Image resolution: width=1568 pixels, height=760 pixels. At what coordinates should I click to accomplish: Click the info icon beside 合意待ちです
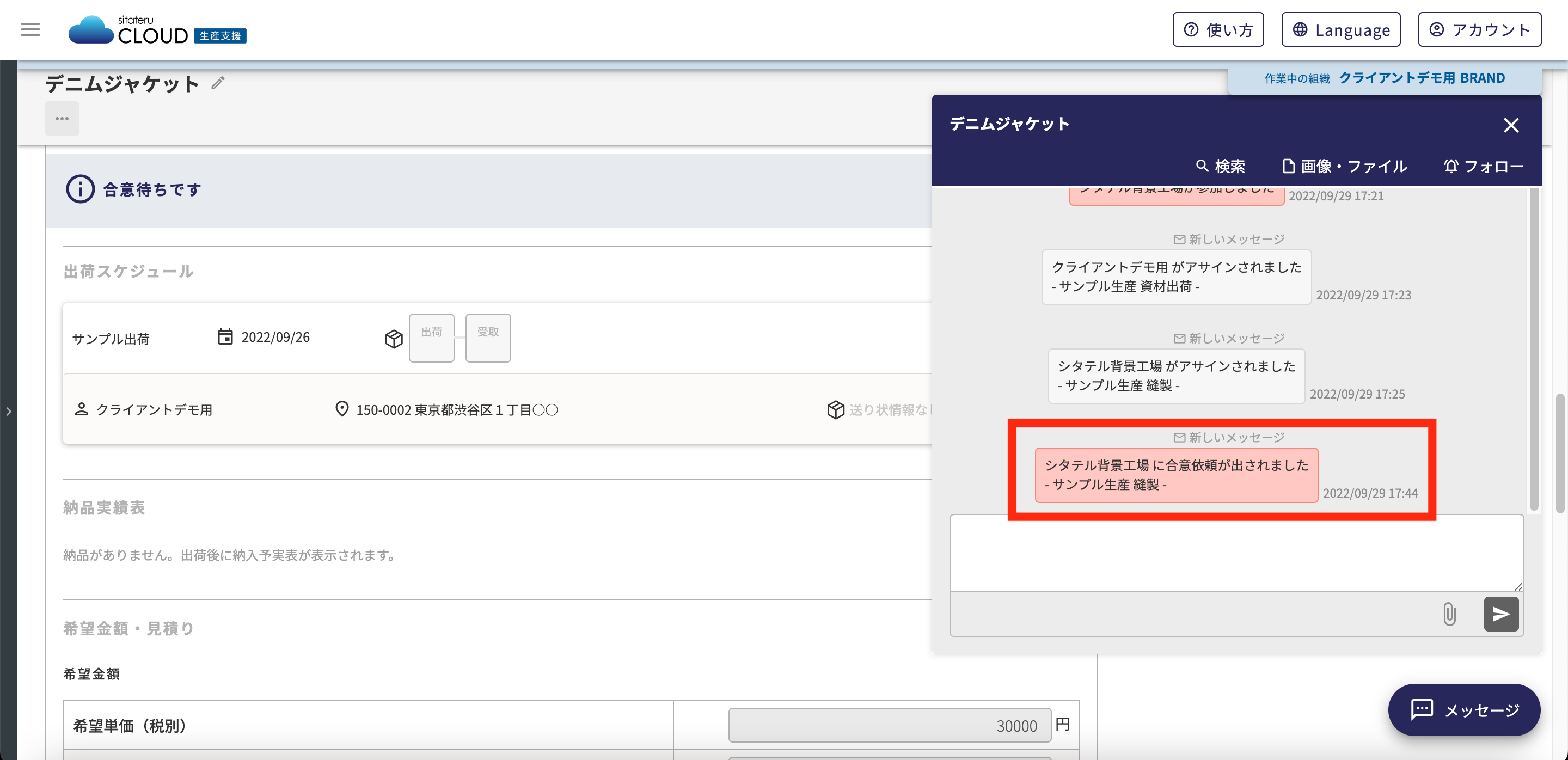(x=79, y=189)
